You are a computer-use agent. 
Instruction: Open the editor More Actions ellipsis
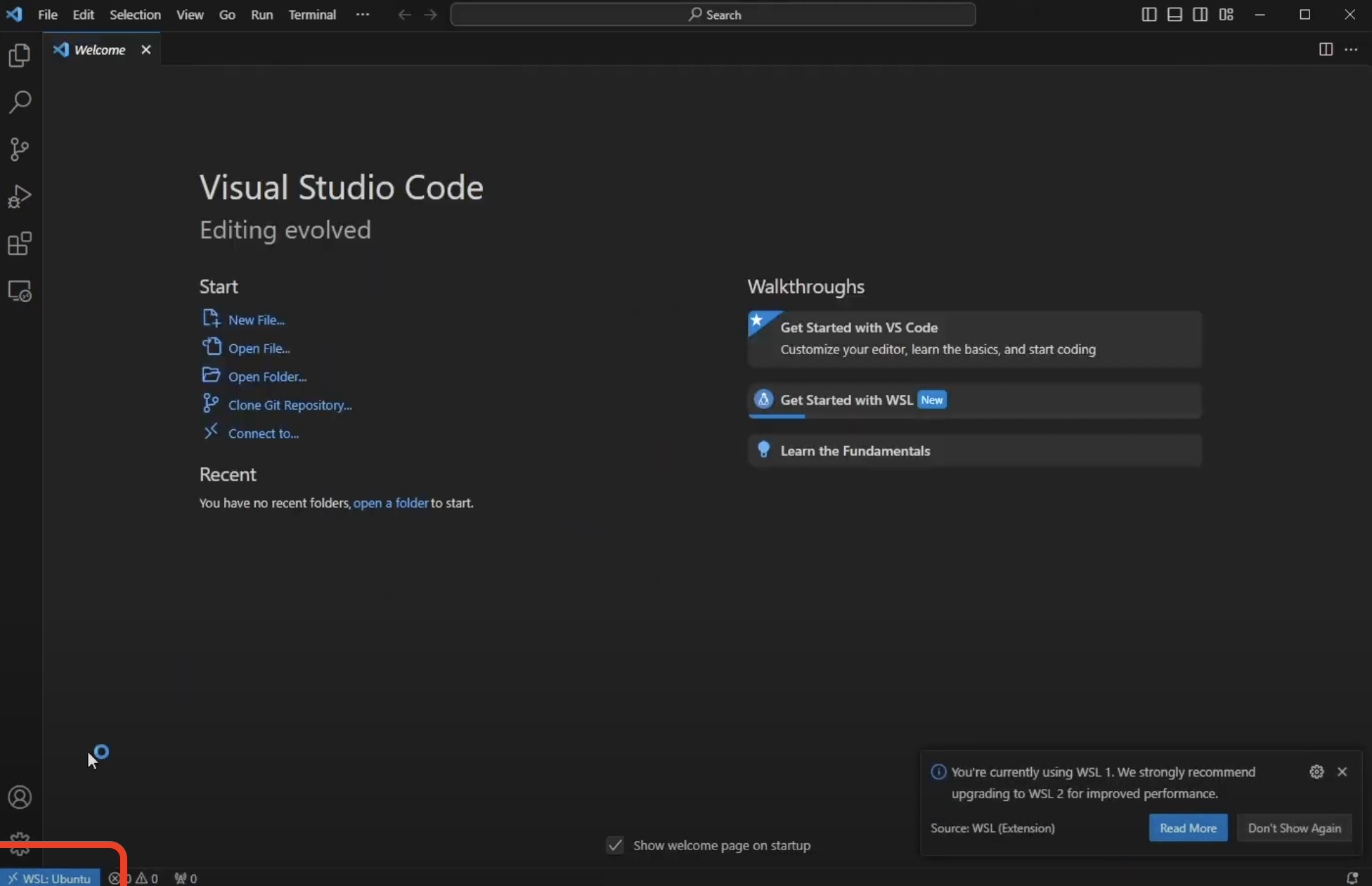click(1351, 49)
